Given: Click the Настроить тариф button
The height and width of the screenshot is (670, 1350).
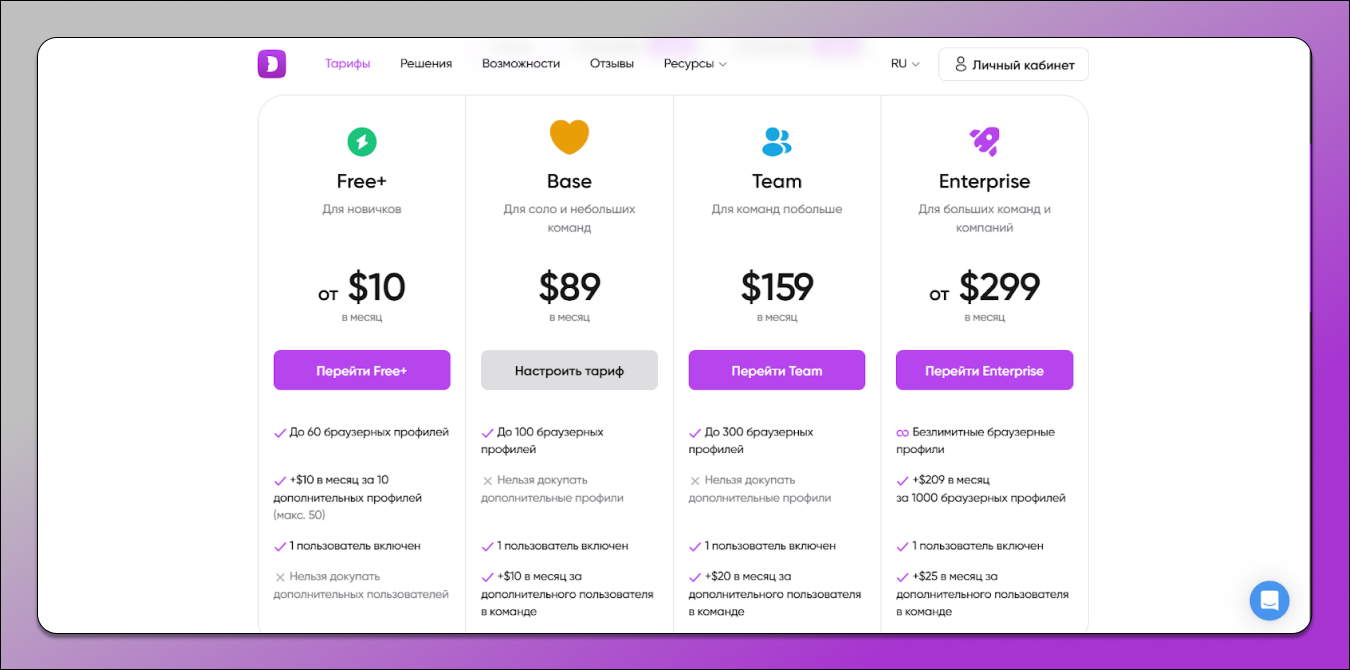Looking at the screenshot, I should (x=569, y=370).
